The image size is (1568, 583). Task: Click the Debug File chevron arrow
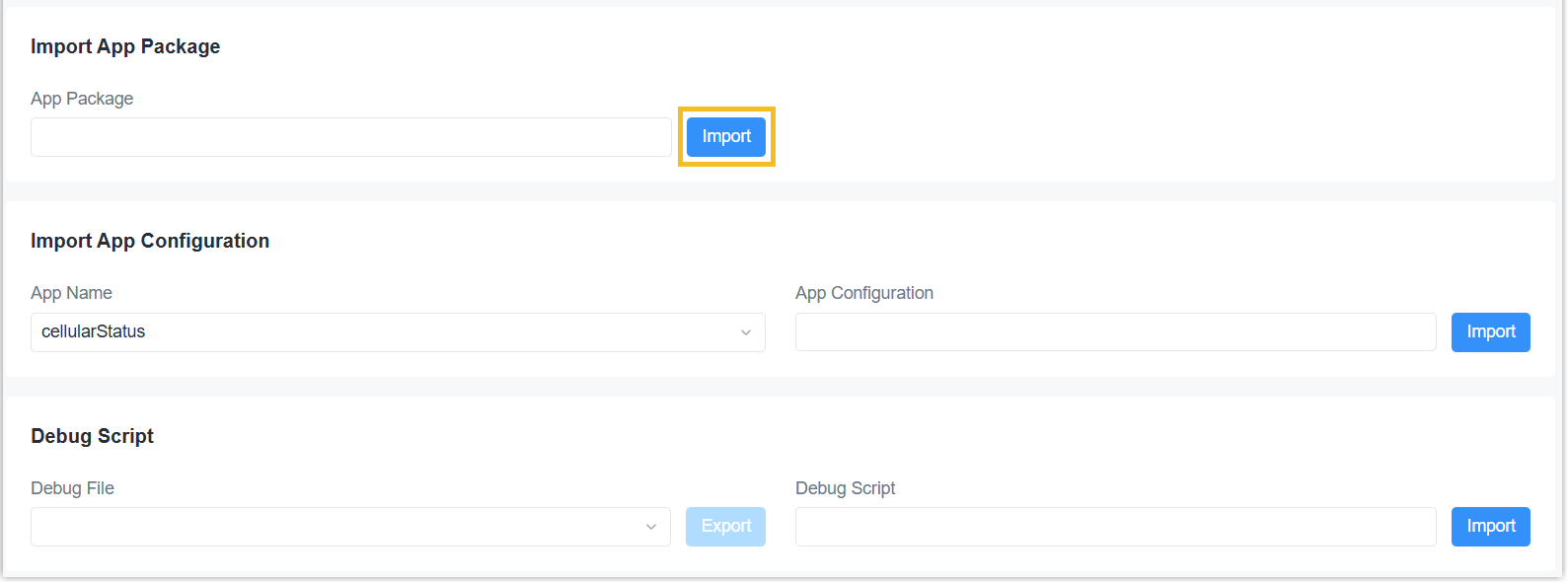(x=651, y=527)
